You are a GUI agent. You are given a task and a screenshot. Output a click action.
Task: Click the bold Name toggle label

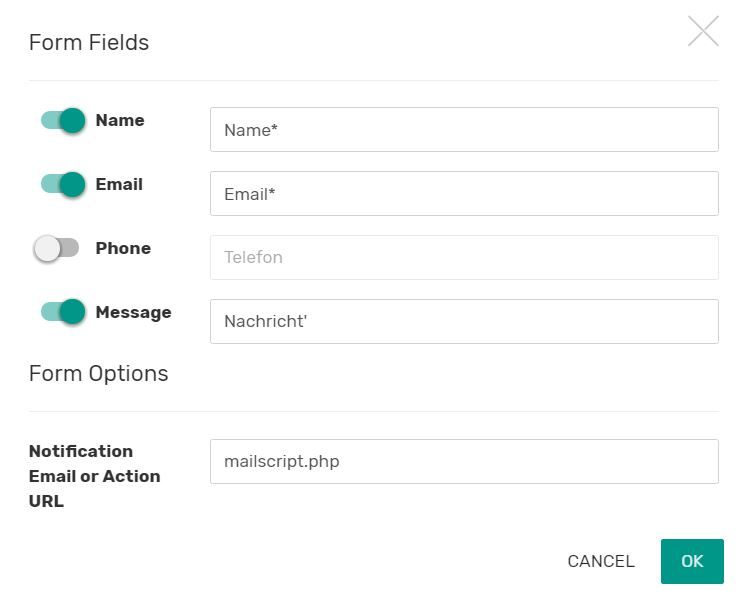[x=120, y=120]
